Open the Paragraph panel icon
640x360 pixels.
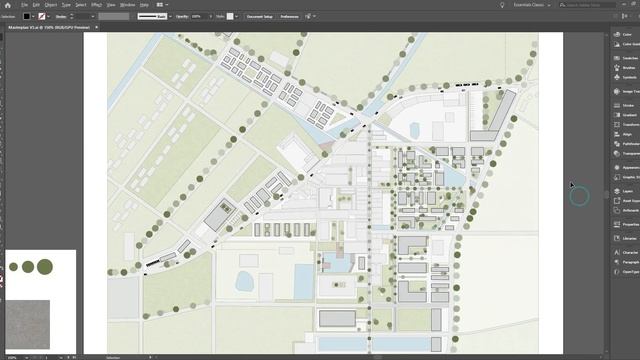pyautogui.click(x=617, y=262)
